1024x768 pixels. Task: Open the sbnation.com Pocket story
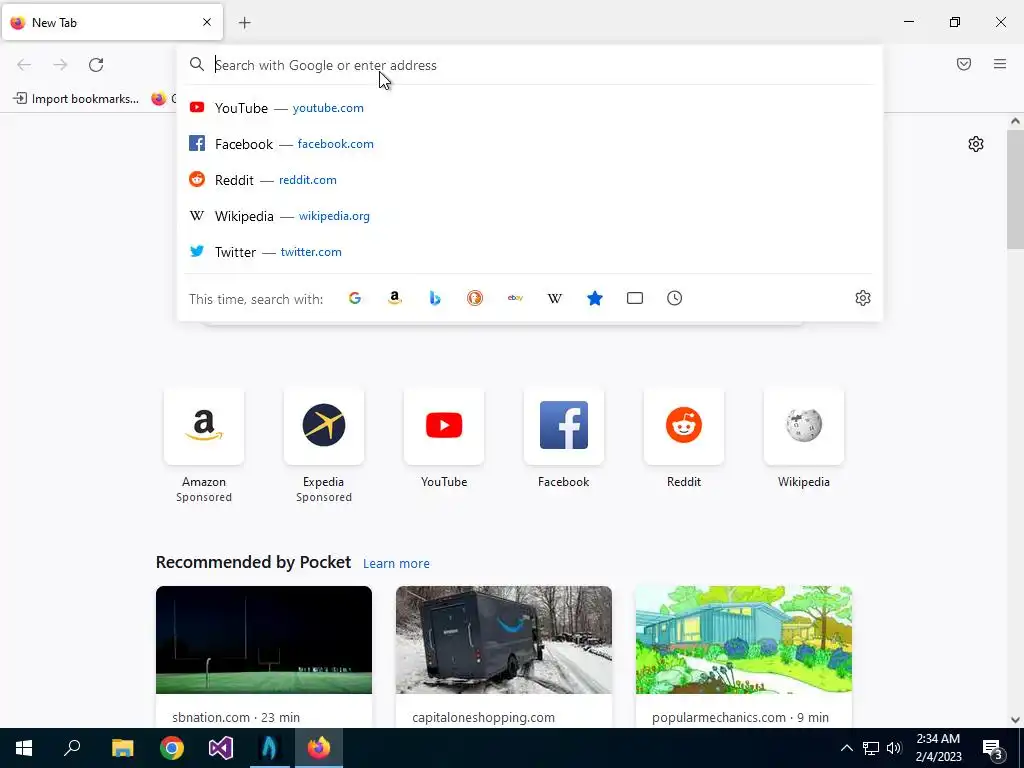coord(264,656)
